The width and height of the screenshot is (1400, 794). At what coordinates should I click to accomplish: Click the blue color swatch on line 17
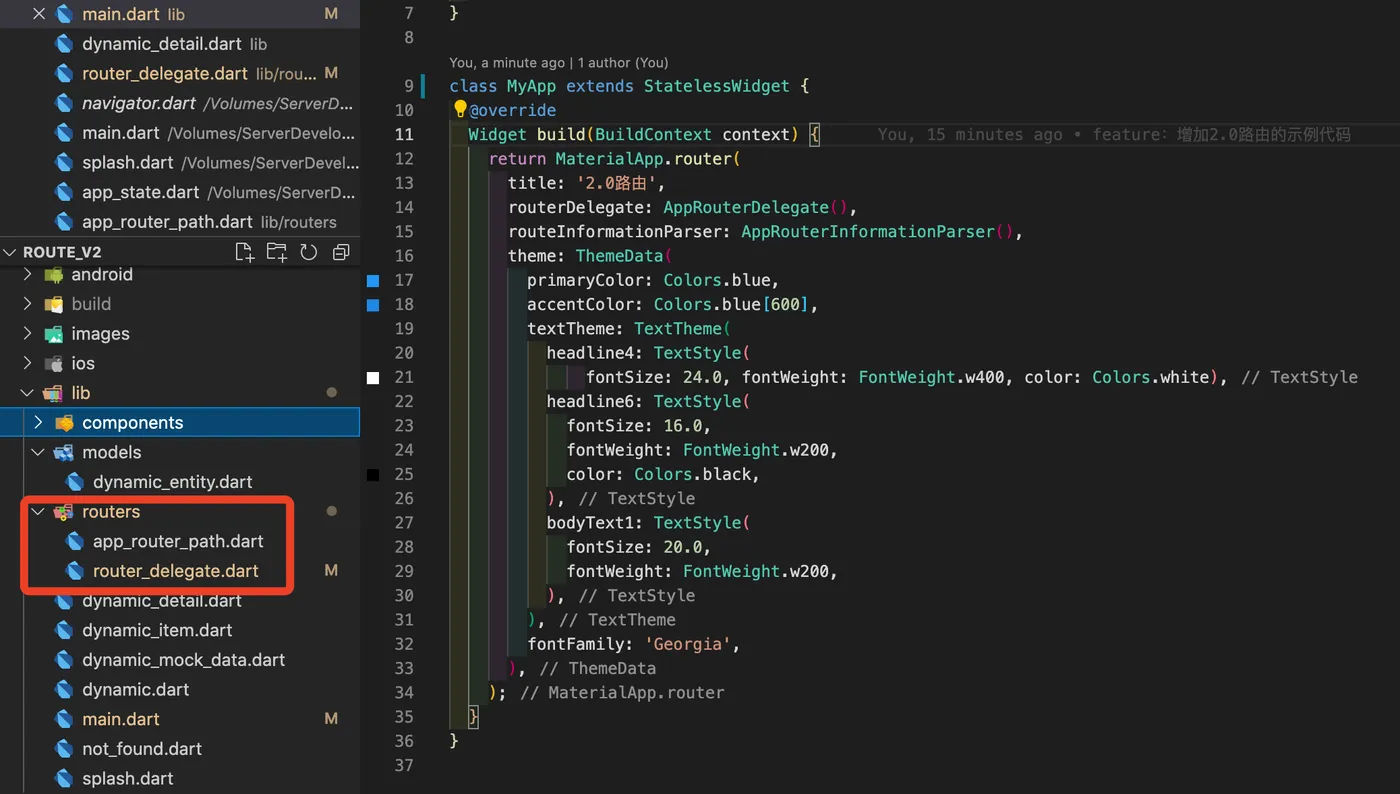click(x=373, y=281)
